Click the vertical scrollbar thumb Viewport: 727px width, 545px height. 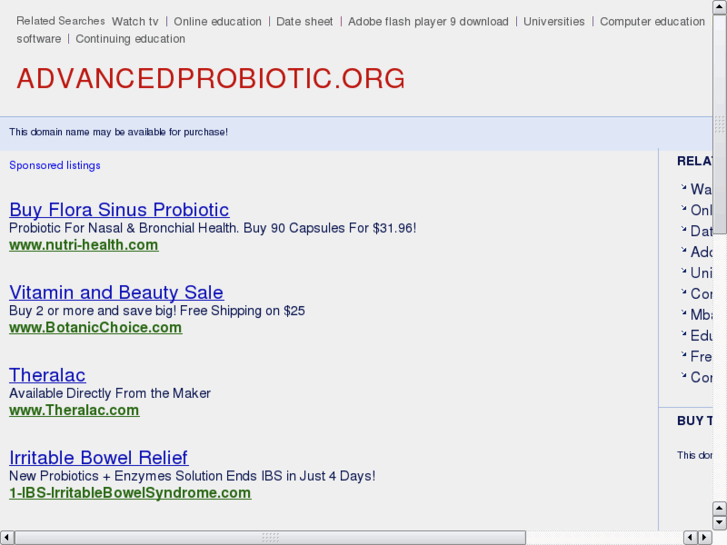tap(720, 124)
